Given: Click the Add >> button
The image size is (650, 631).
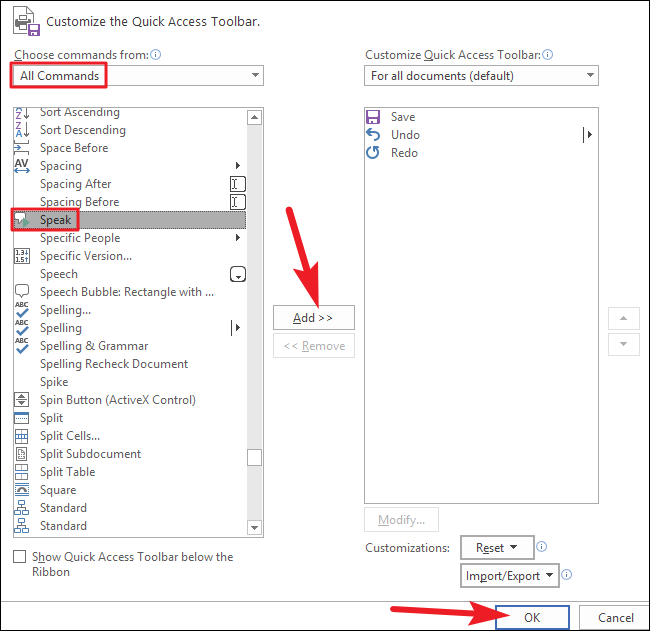Looking at the screenshot, I should [314, 318].
